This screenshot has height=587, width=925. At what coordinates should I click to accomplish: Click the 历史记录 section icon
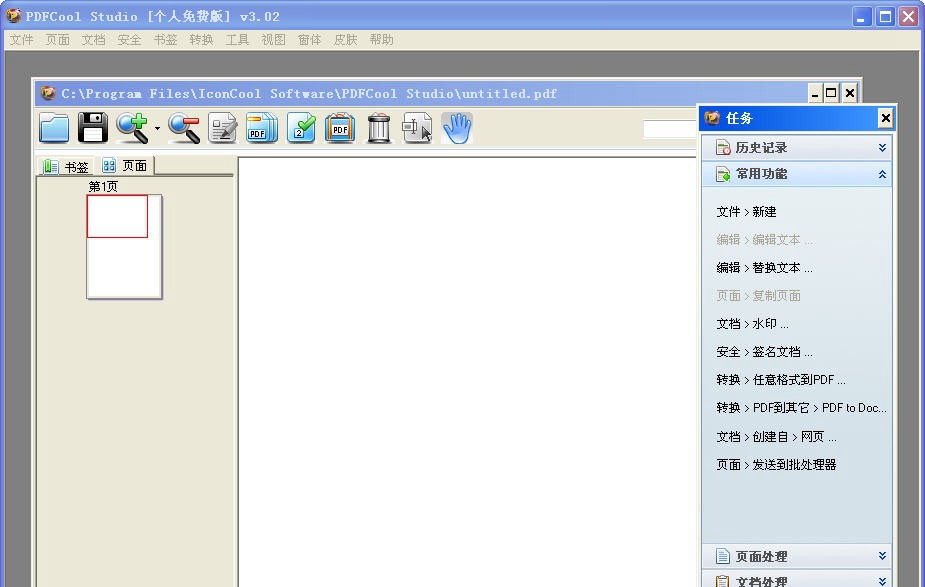coord(723,147)
